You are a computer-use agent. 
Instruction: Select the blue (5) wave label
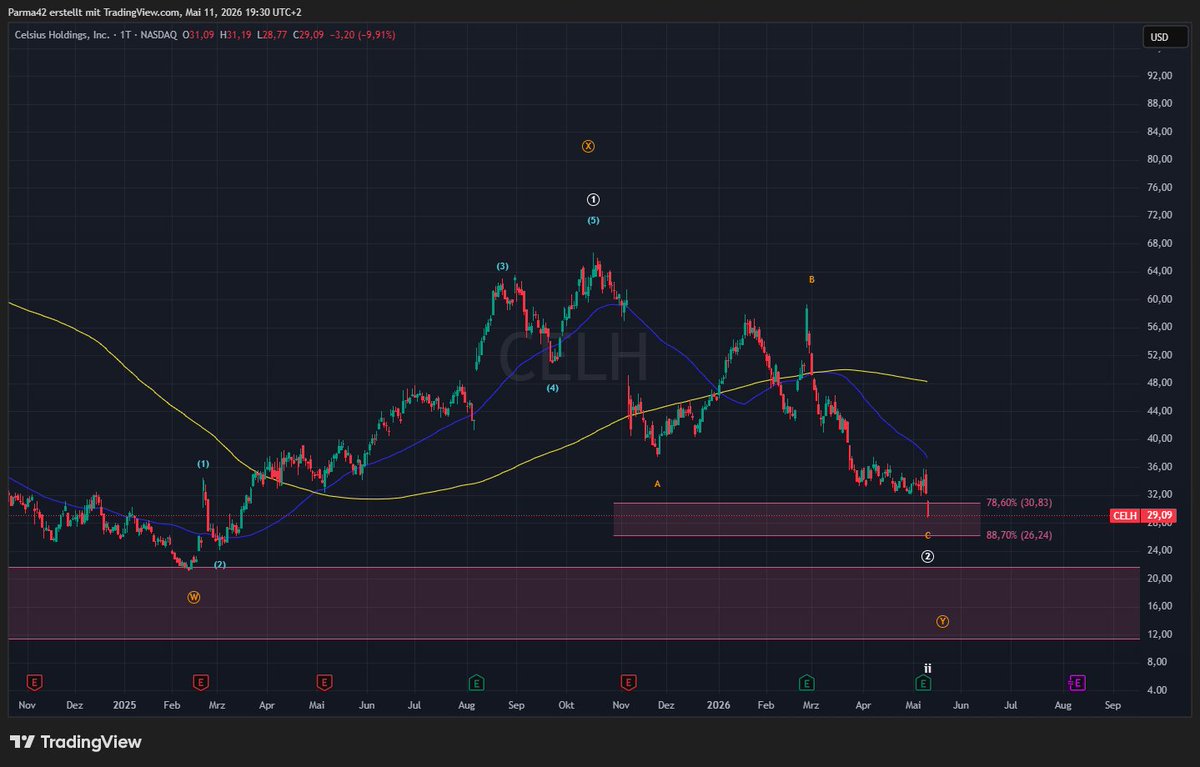click(x=593, y=220)
